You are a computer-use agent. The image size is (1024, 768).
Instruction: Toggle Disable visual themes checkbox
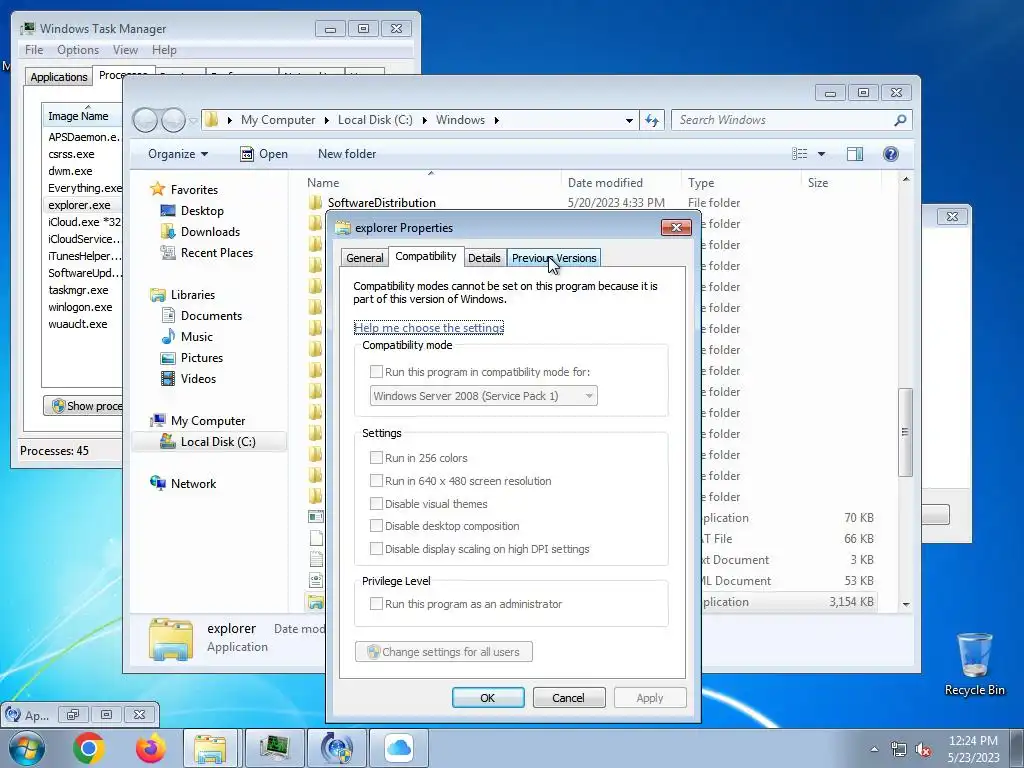(x=376, y=504)
